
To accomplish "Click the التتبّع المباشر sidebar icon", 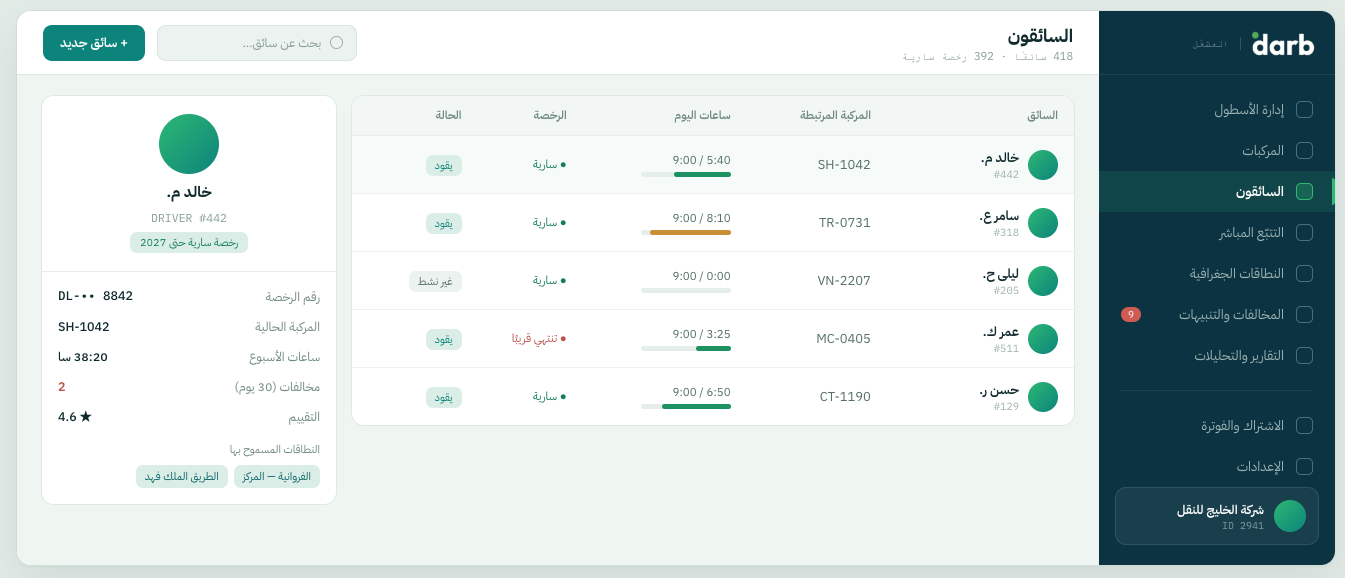I will 1304,233.
